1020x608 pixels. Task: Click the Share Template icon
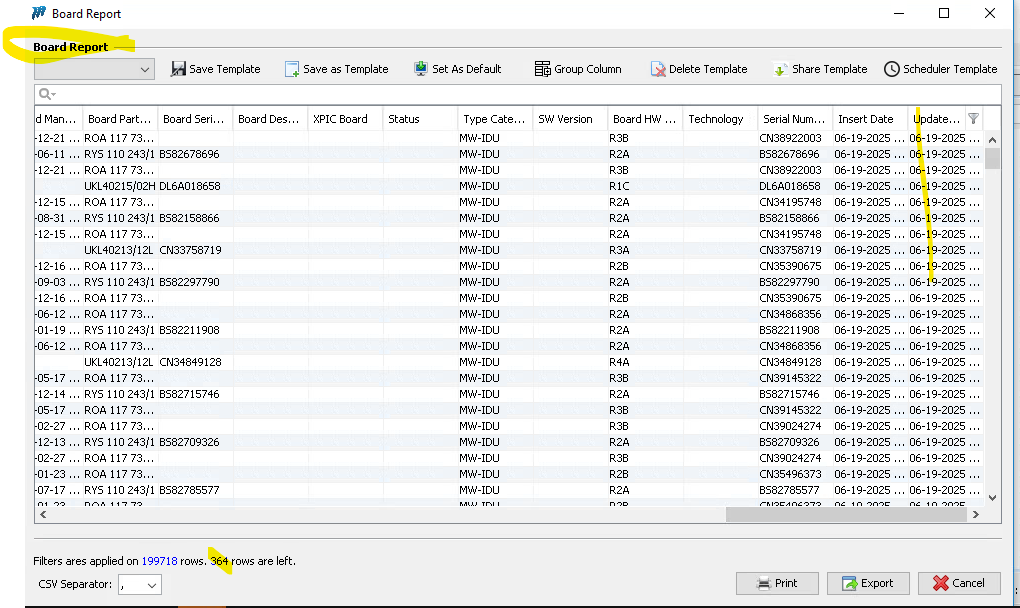[780, 69]
